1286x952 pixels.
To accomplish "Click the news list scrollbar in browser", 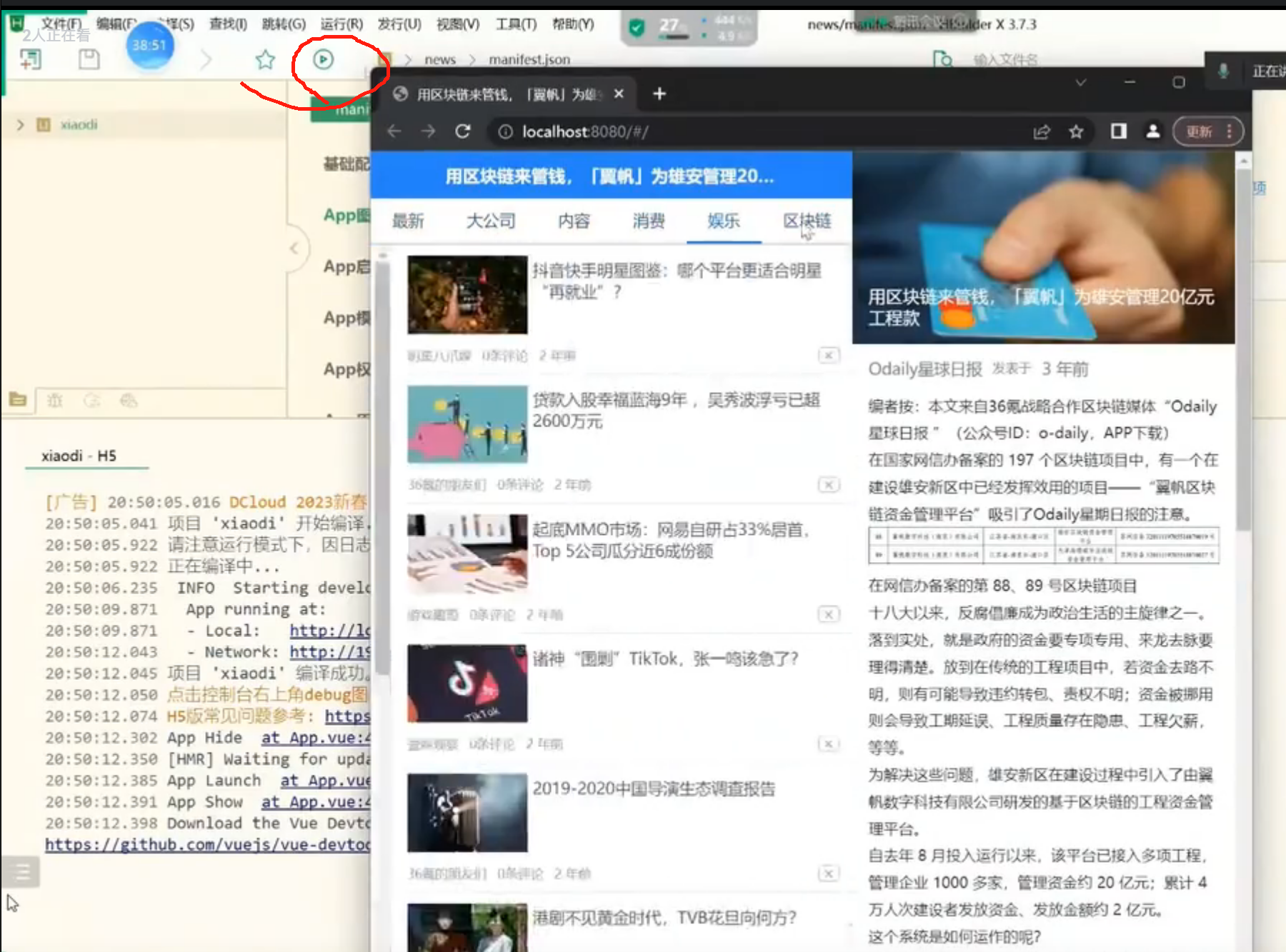I will (382, 469).
